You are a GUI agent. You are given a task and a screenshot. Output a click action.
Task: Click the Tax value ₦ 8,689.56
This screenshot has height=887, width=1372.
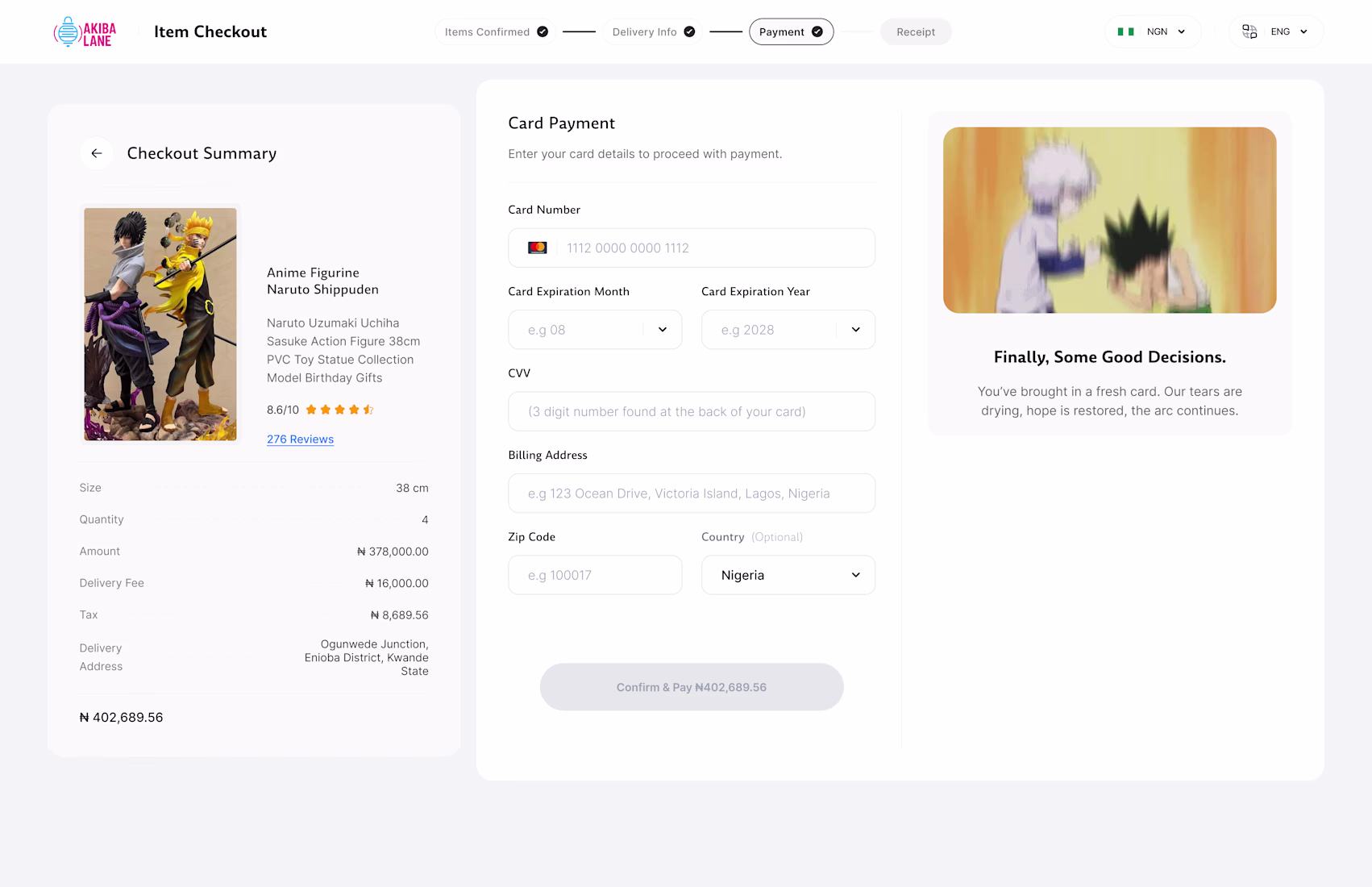coord(399,614)
